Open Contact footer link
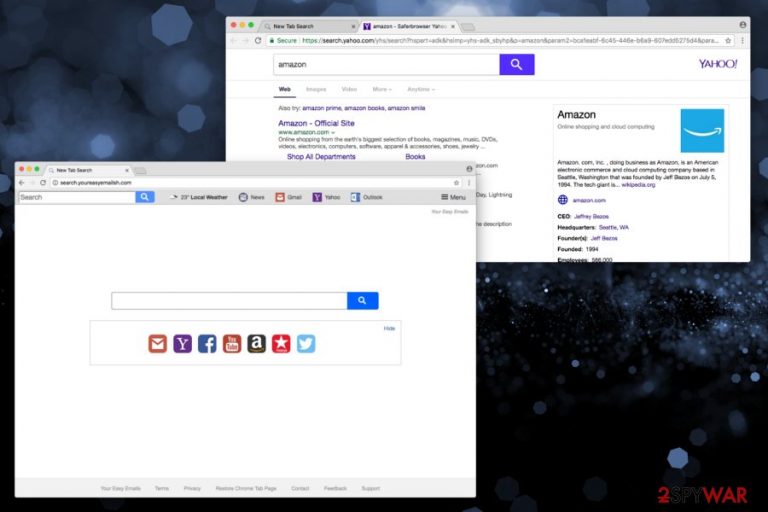Screen dimensions: 768x512 [300, 488]
